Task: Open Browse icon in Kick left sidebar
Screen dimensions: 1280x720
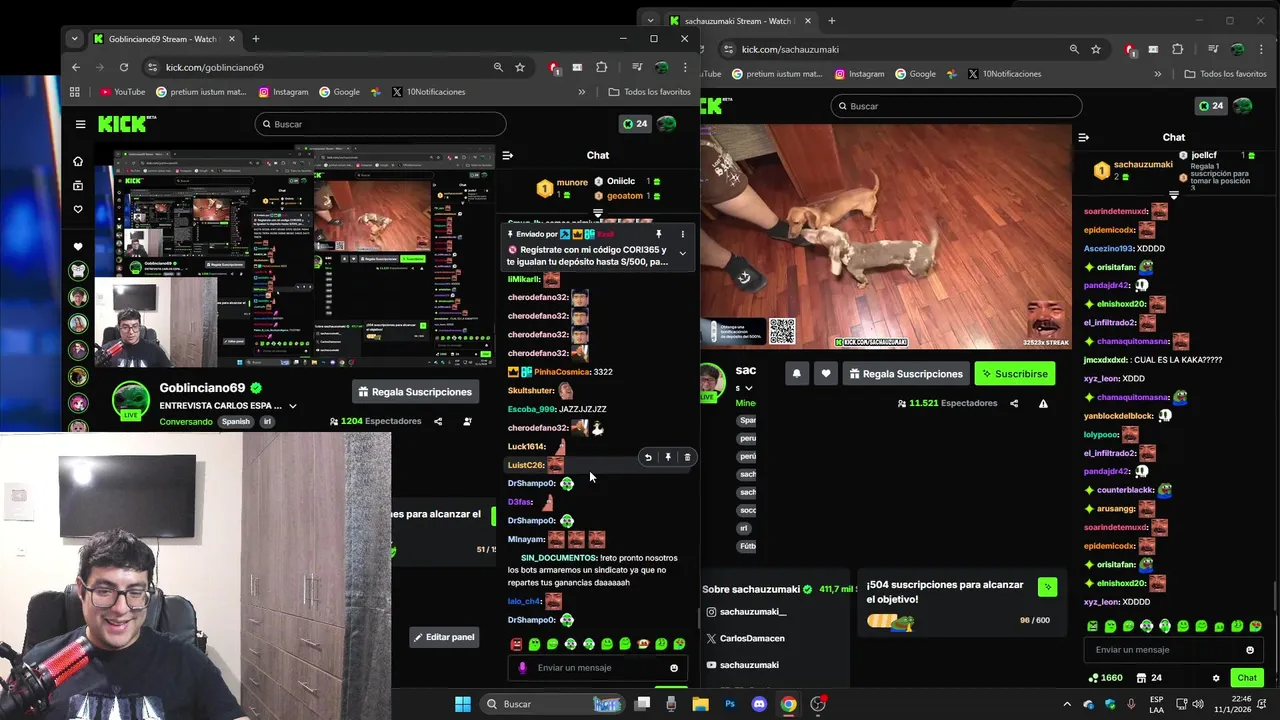Action: click(x=78, y=185)
